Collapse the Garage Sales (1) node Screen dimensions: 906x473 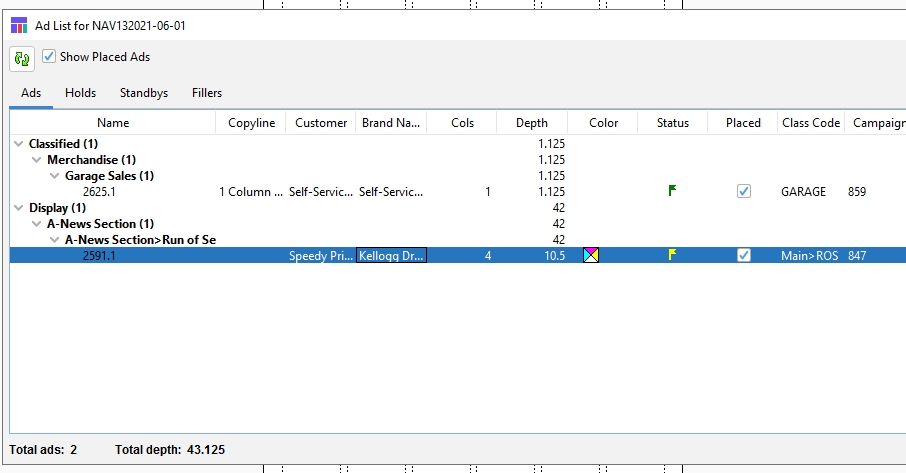point(55,176)
